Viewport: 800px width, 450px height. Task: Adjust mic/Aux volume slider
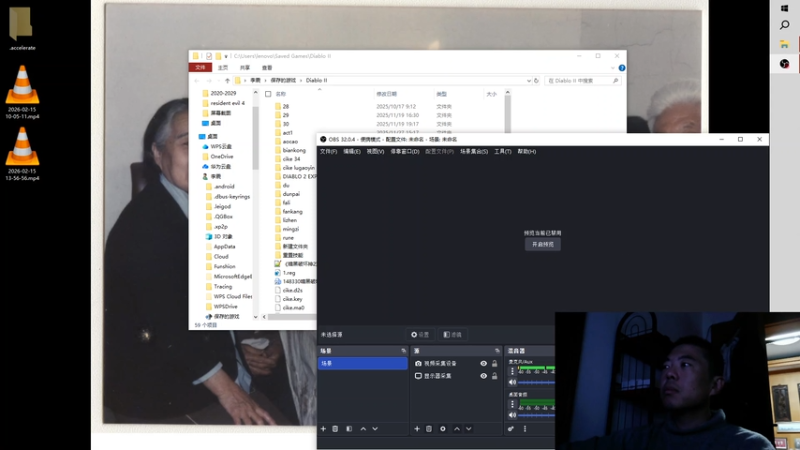pos(536,382)
